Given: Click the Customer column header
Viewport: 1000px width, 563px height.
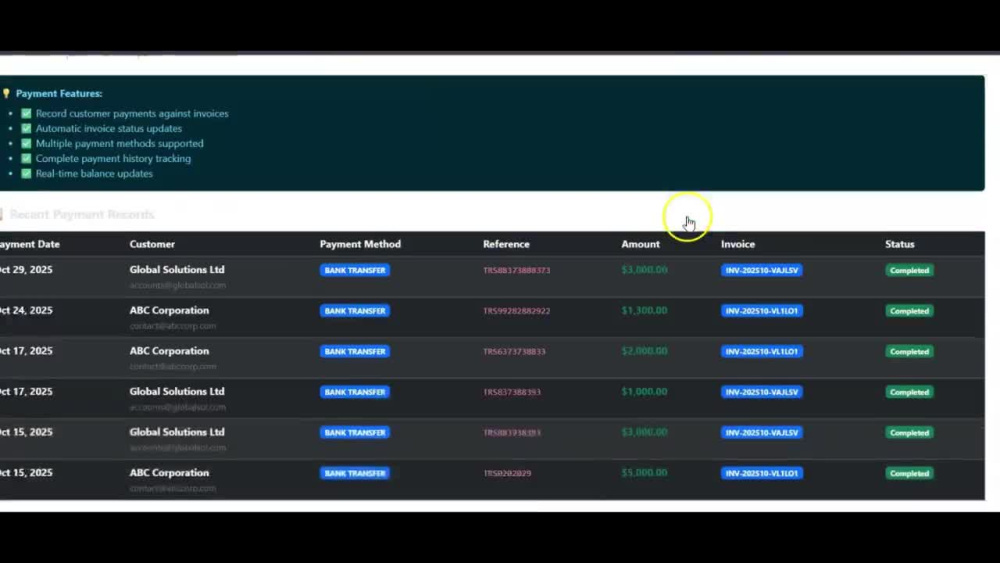Looking at the screenshot, I should tap(152, 244).
